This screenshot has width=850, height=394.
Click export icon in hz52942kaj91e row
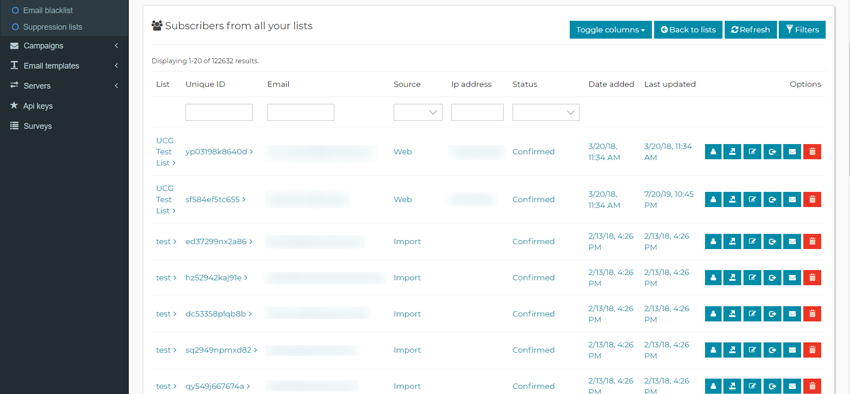pos(732,277)
